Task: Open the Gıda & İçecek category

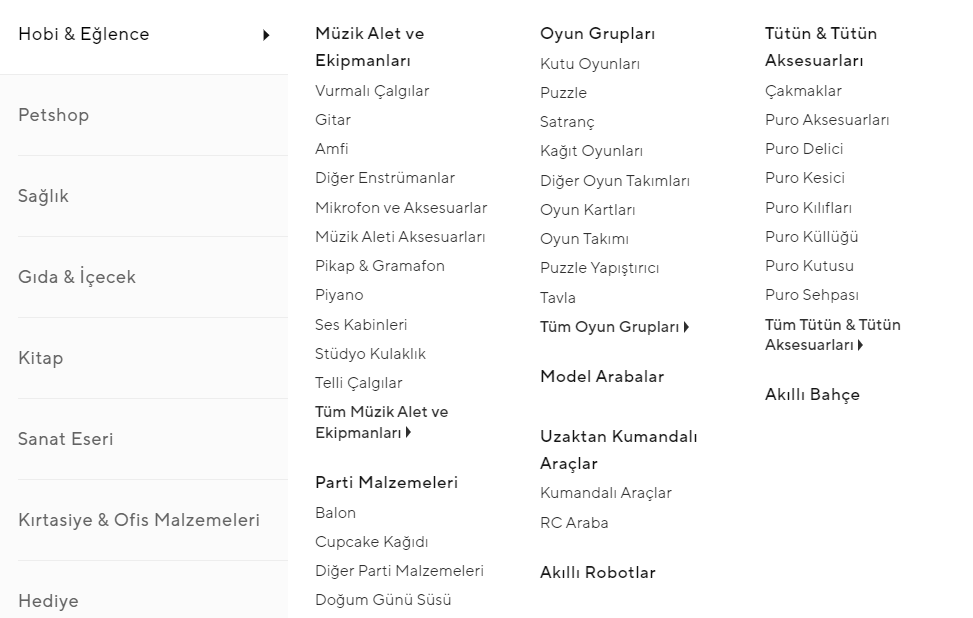Action: tap(77, 277)
